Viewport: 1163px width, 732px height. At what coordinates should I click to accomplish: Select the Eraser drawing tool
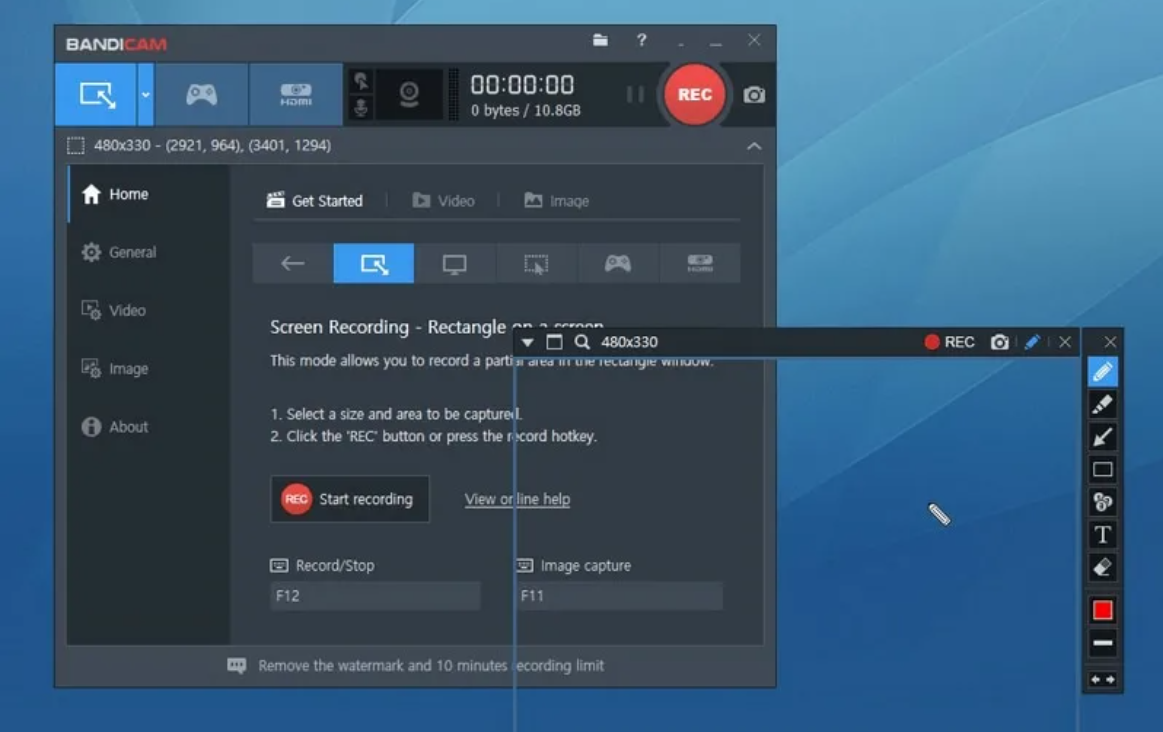pyautogui.click(x=1102, y=567)
